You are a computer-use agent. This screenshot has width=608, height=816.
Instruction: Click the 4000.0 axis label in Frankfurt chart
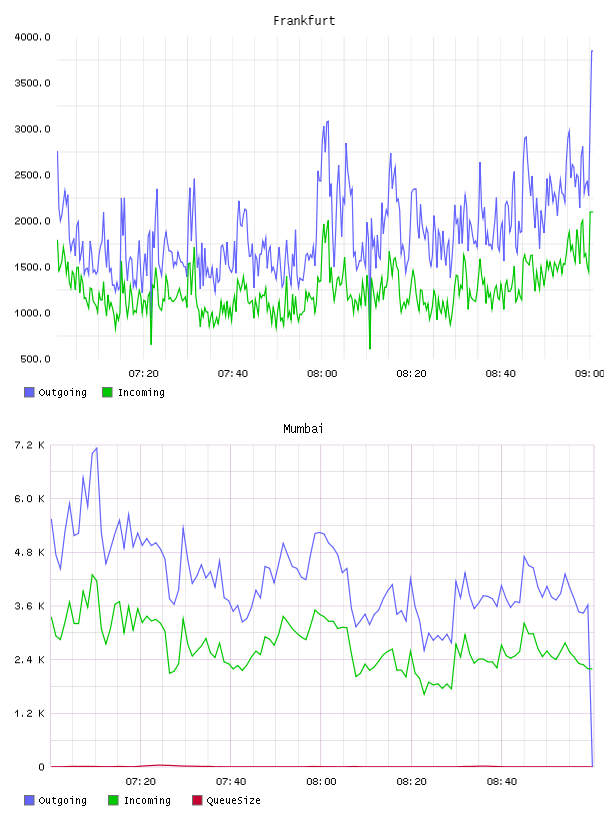pyautogui.click(x=32, y=37)
